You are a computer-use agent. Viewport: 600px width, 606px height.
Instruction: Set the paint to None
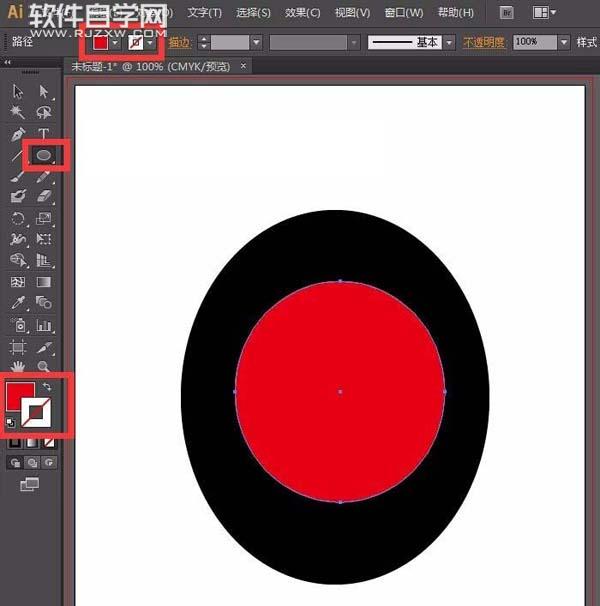tap(51, 442)
